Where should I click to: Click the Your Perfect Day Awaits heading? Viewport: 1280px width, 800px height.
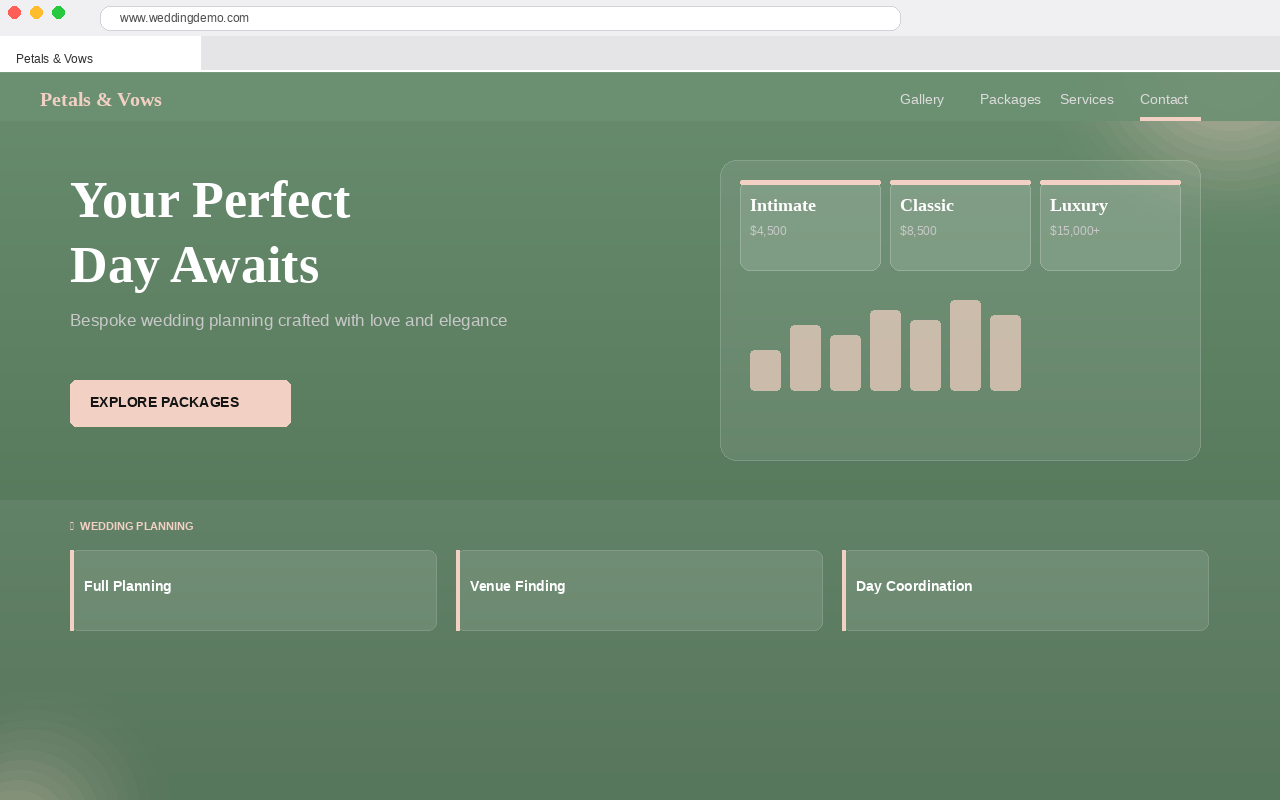(x=210, y=232)
